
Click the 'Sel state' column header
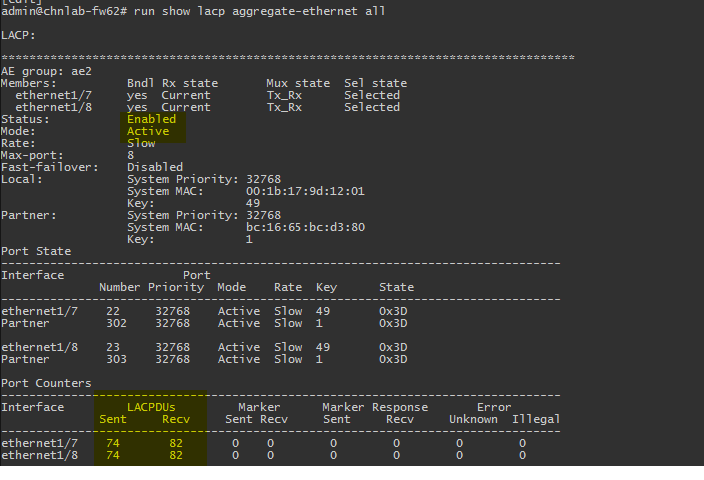(375, 83)
